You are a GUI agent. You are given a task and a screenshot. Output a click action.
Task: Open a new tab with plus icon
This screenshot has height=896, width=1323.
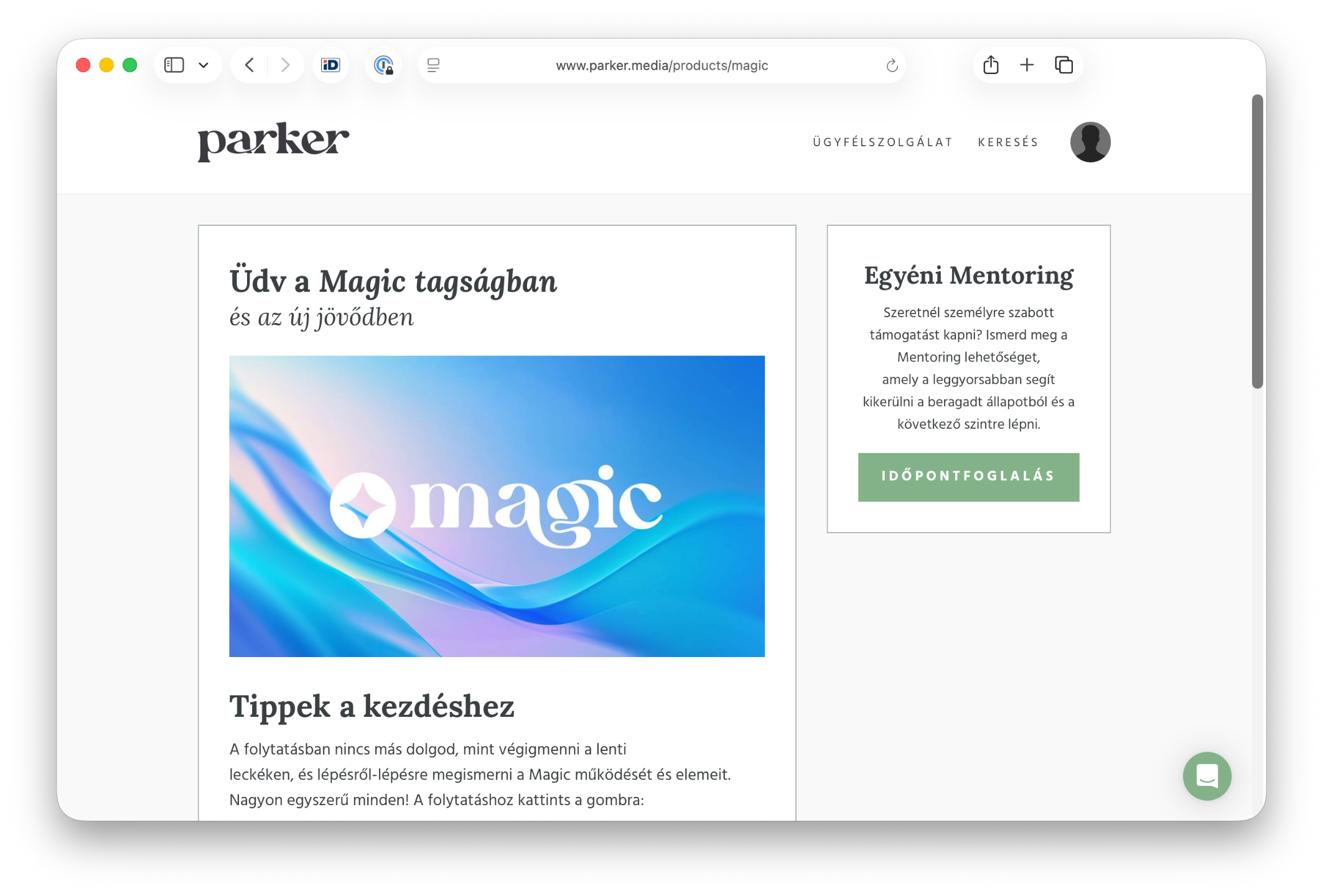(1027, 65)
